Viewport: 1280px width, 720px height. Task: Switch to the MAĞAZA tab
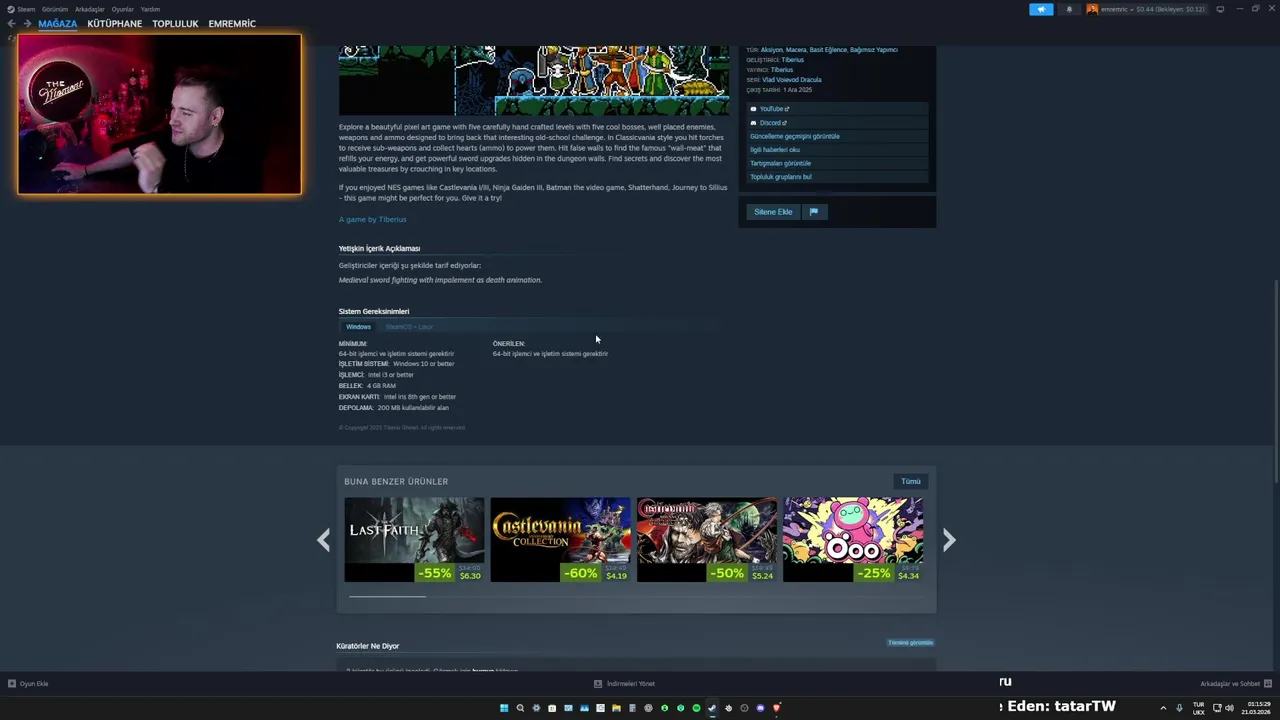[x=58, y=24]
